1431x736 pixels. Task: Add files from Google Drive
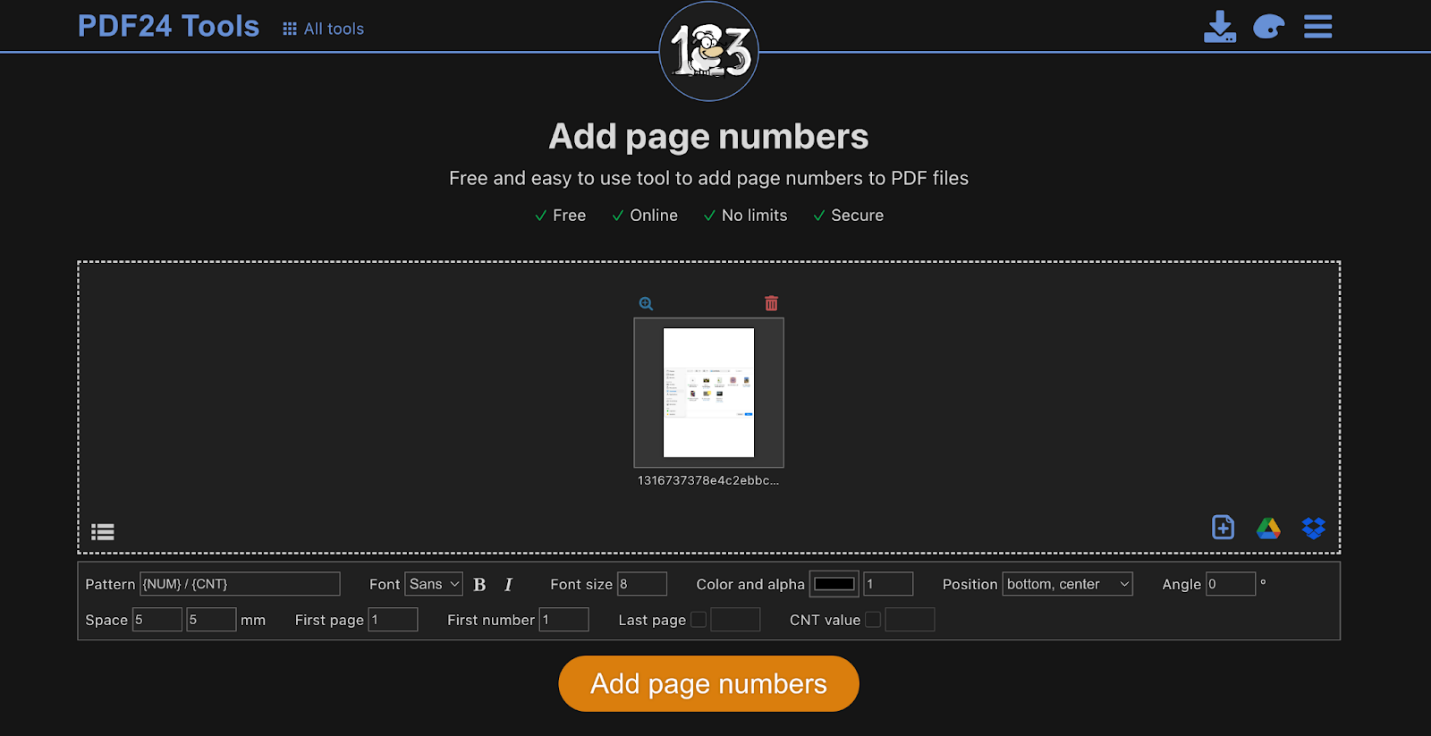tap(1268, 528)
